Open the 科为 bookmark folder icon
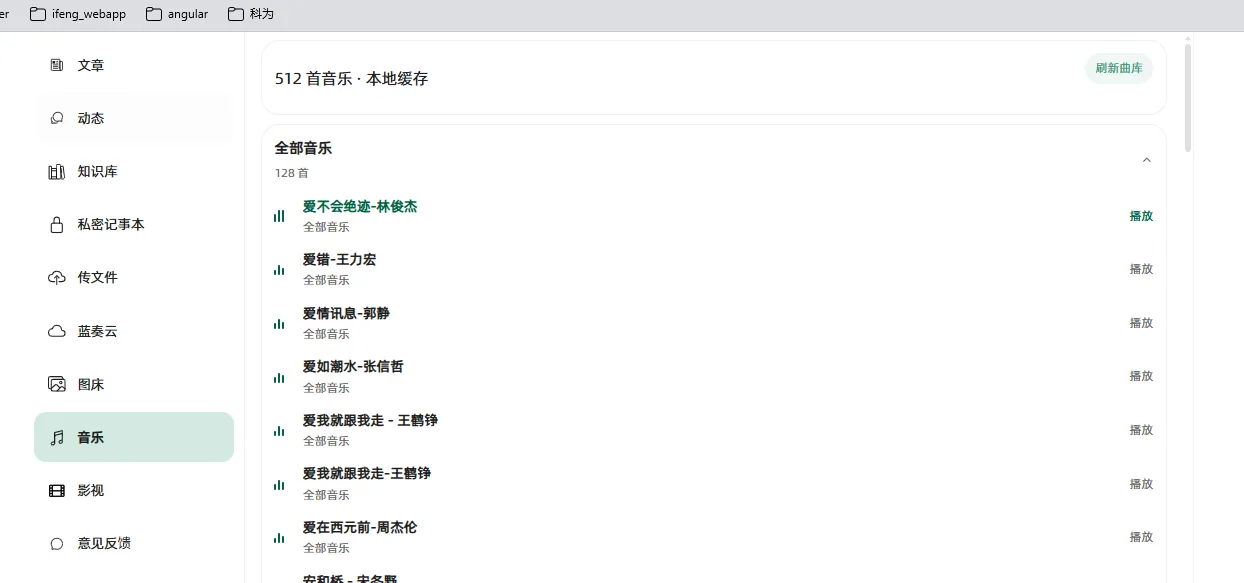The image size is (1244, 583). (236, 14)
